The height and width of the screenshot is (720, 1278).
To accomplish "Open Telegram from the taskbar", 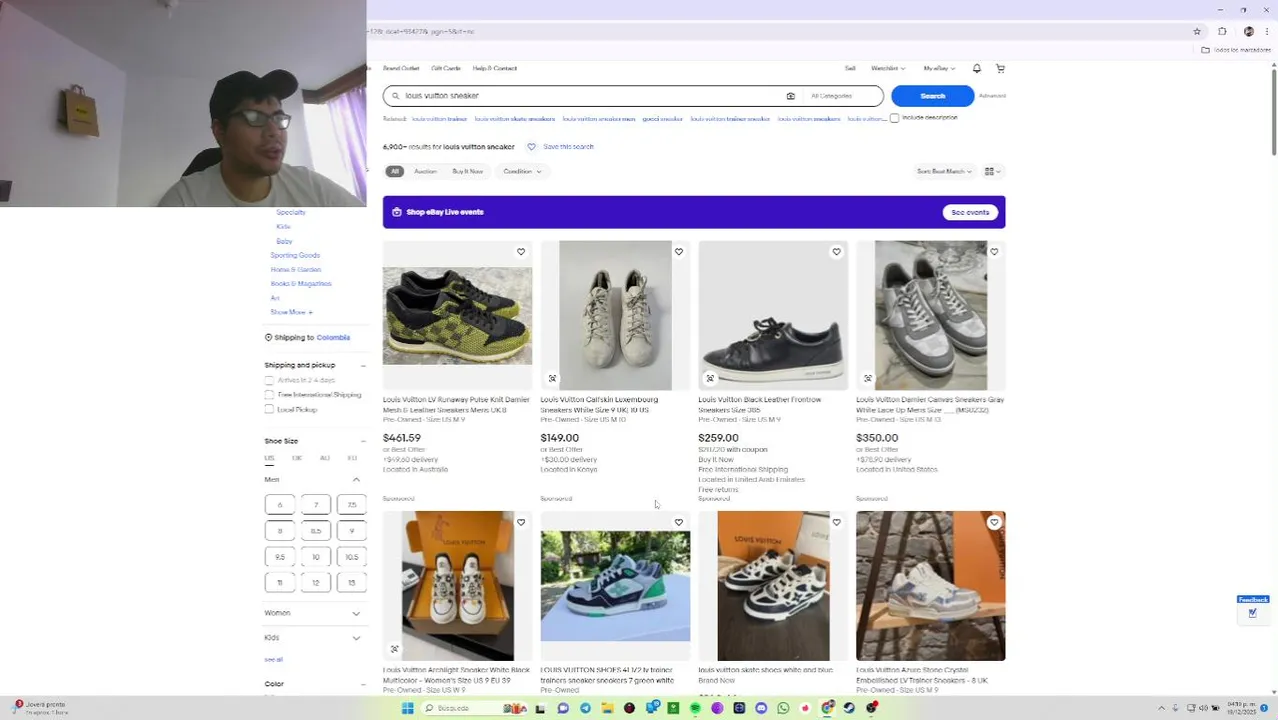I will tap(585, 708).
